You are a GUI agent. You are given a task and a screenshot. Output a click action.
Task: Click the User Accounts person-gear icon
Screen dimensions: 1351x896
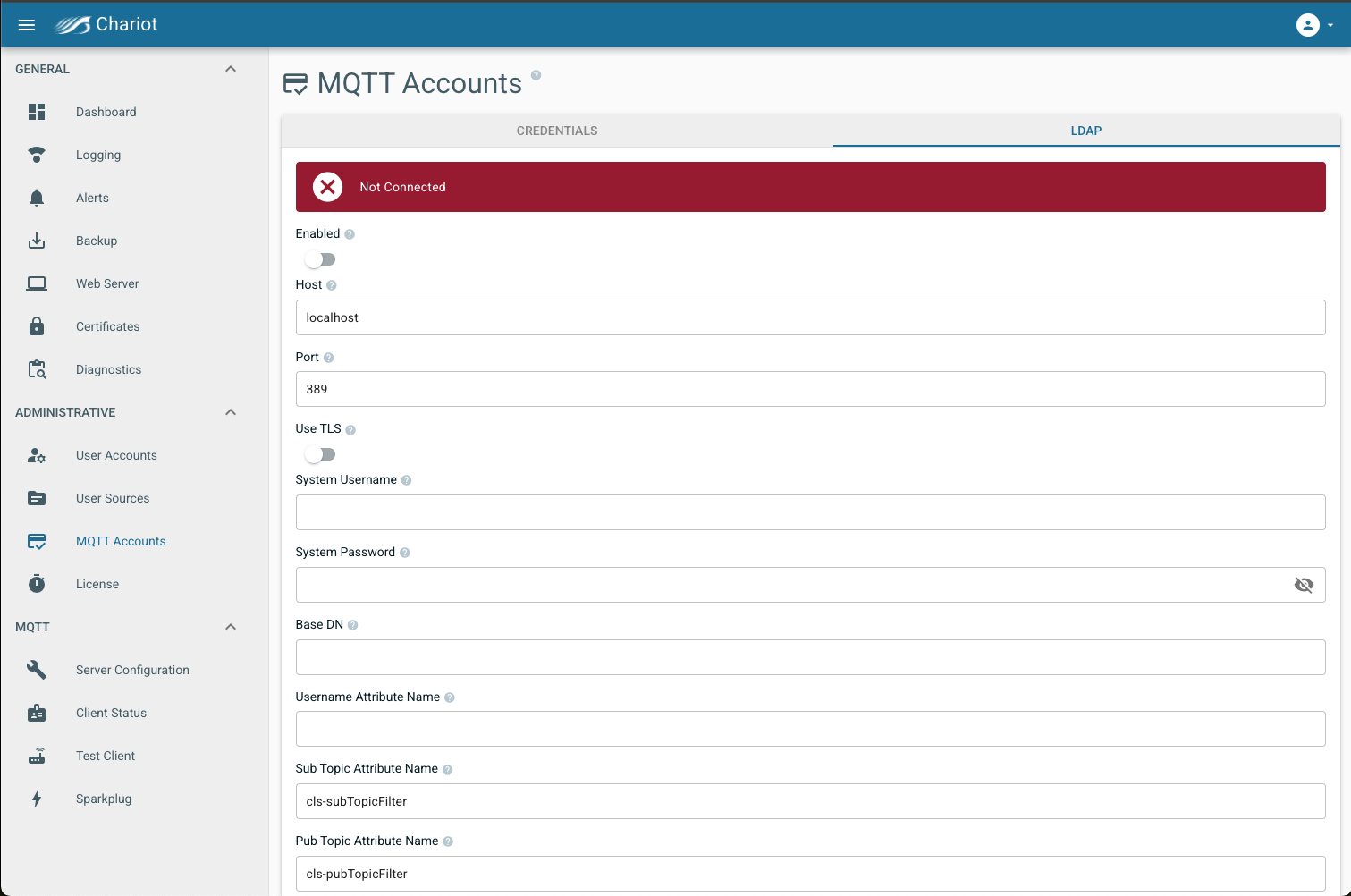pos(37,455)
